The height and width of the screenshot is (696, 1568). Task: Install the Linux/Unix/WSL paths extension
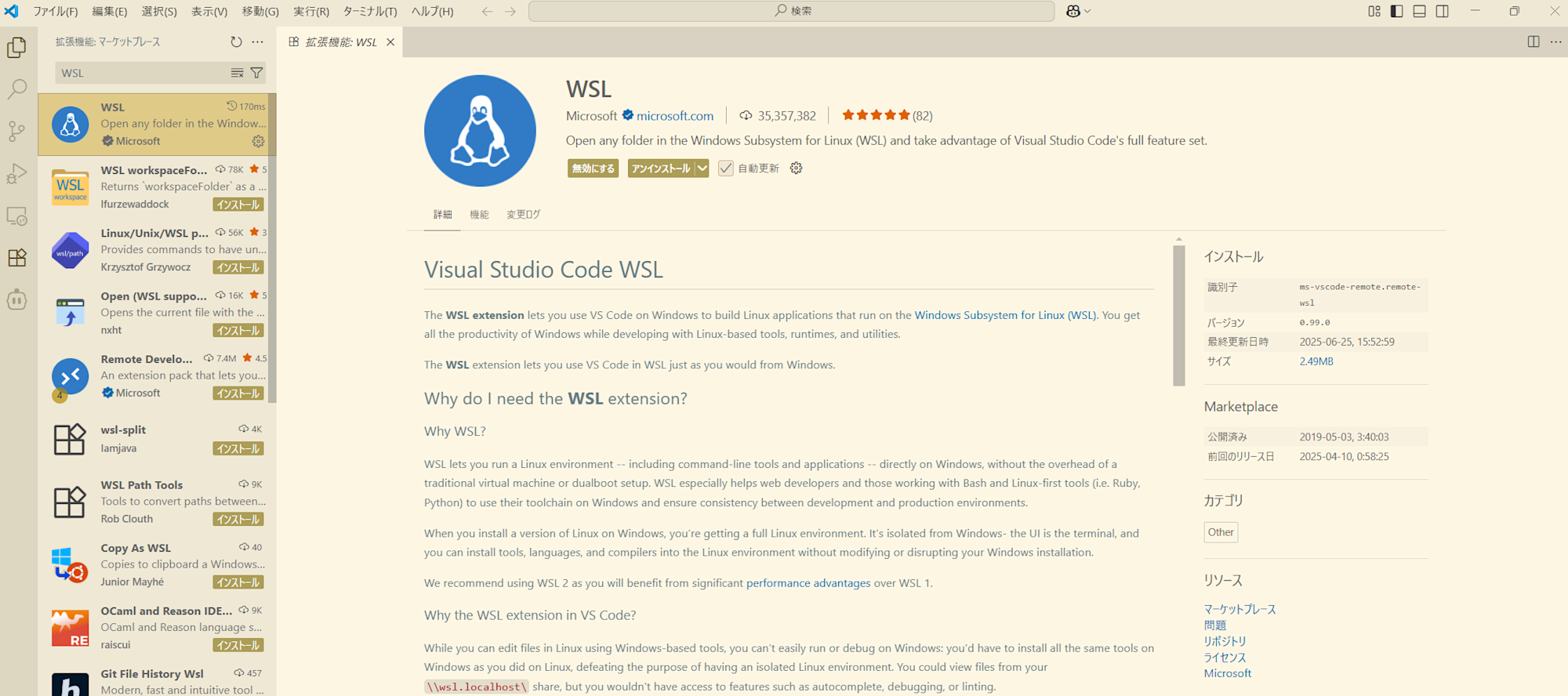point(238,268)
